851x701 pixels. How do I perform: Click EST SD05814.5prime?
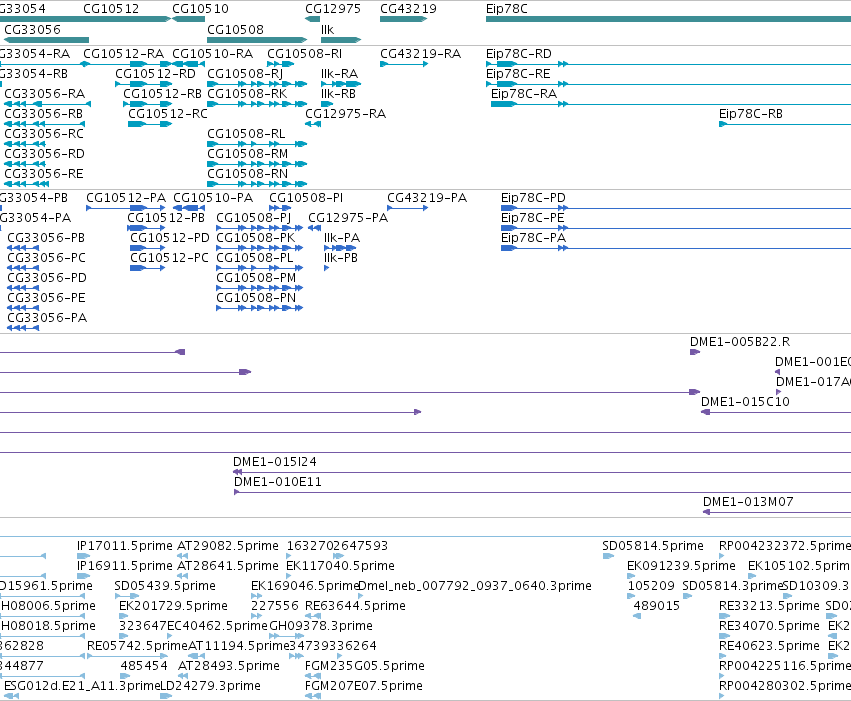[x=653, y=546]
